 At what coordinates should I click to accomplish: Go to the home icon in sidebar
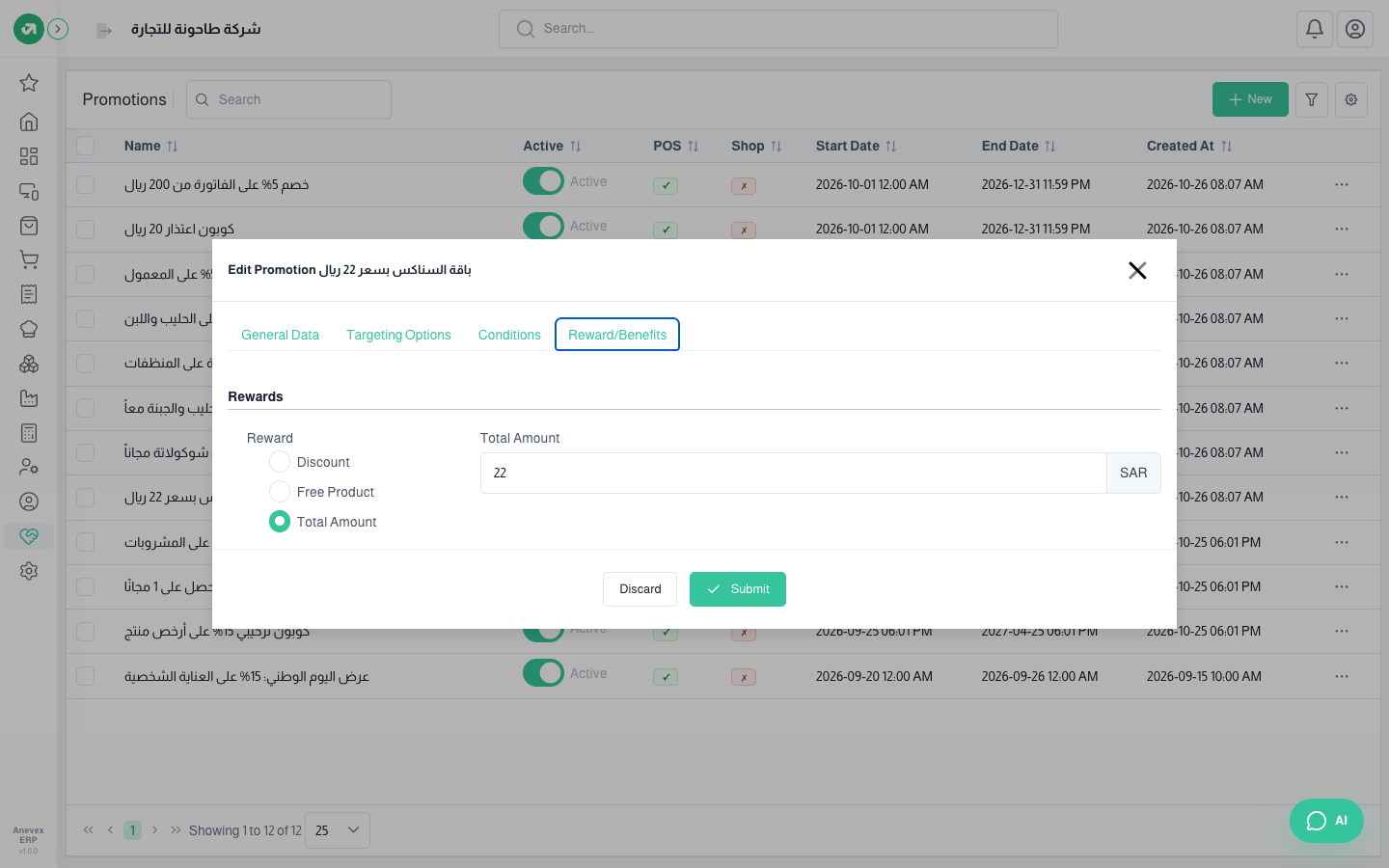coord(29,122)
